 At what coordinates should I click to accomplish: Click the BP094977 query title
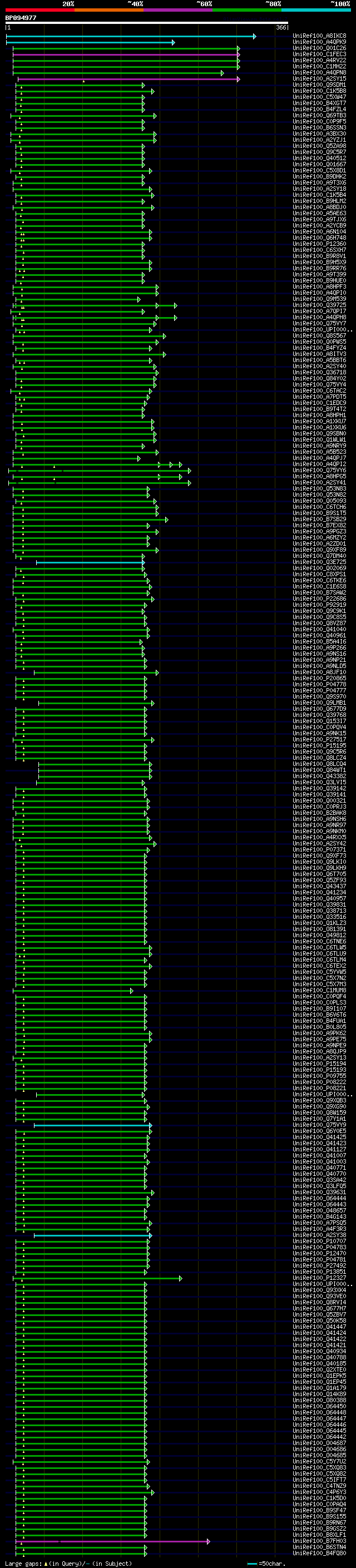click(x=21, y=18)
